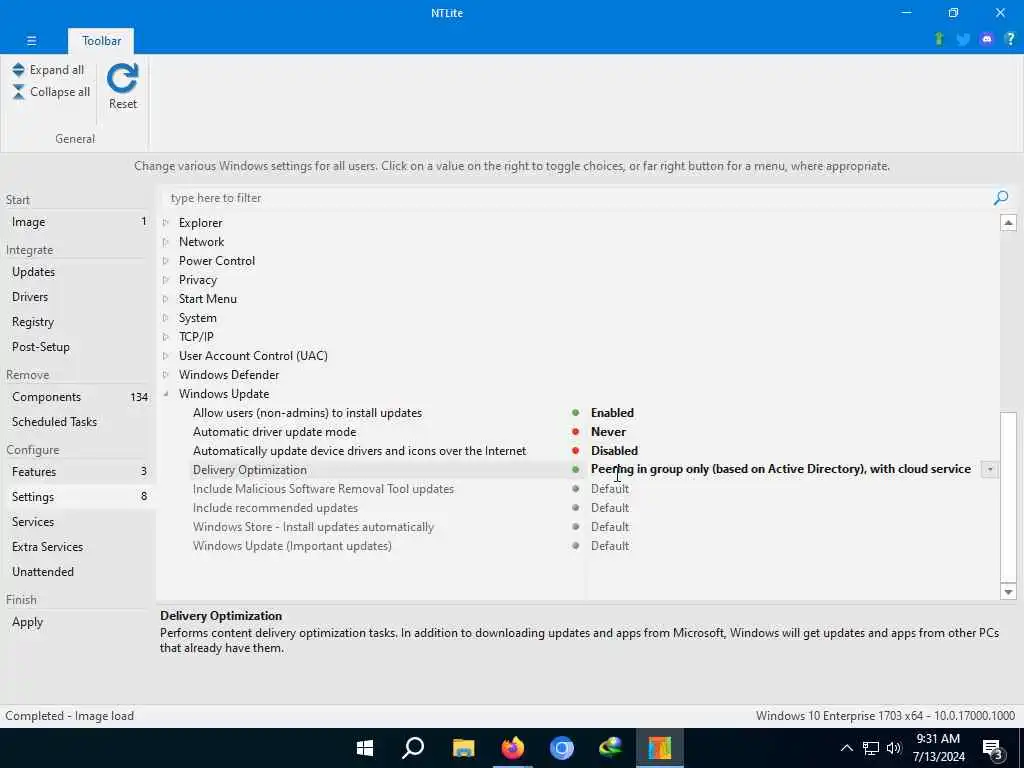The width and height of the screenshot is (1024, 768).
Task: Open the Image page in sidebar
Action: 78,222
